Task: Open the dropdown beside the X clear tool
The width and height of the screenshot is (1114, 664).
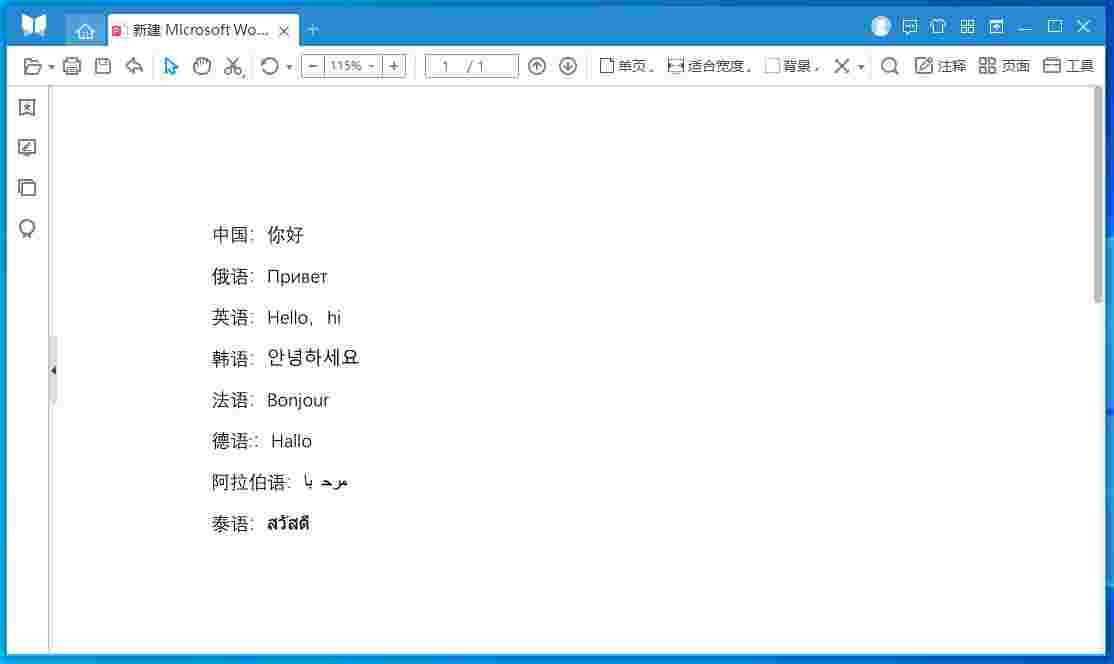Action: [x=861, y=65]
